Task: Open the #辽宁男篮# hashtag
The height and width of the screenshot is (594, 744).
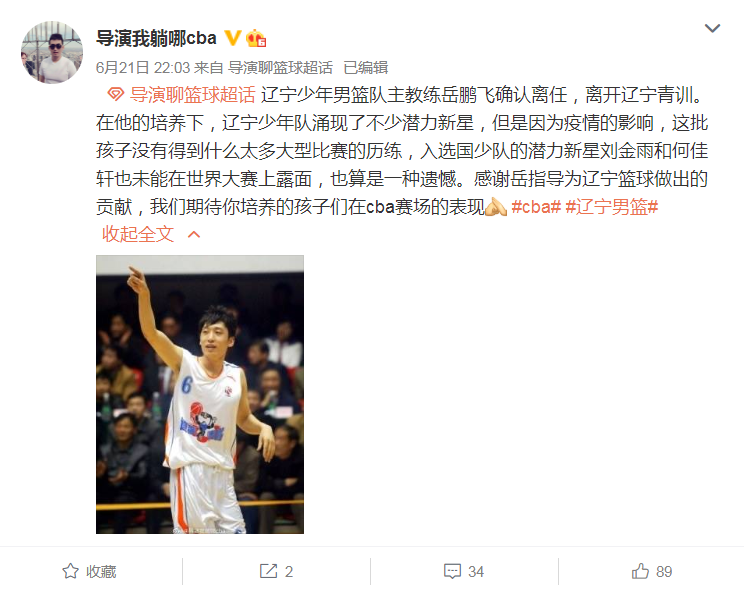Action: tap(612, 207)
